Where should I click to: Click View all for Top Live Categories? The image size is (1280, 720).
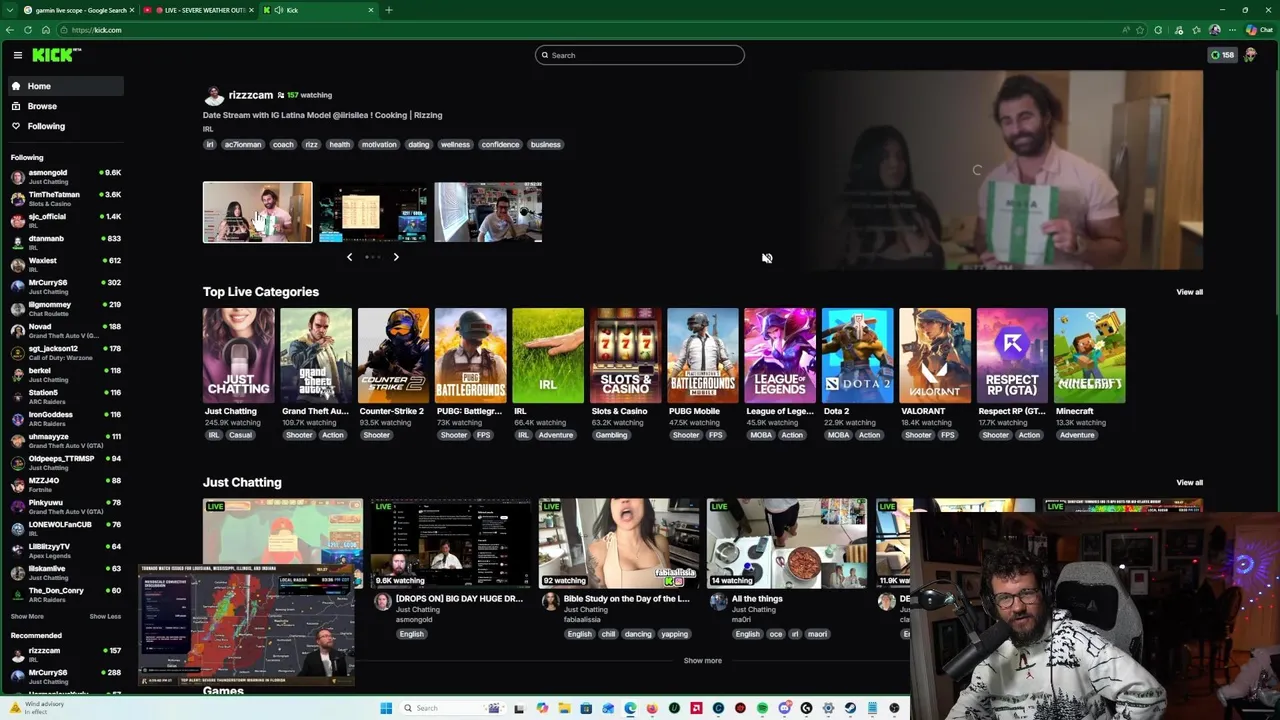1189,292
